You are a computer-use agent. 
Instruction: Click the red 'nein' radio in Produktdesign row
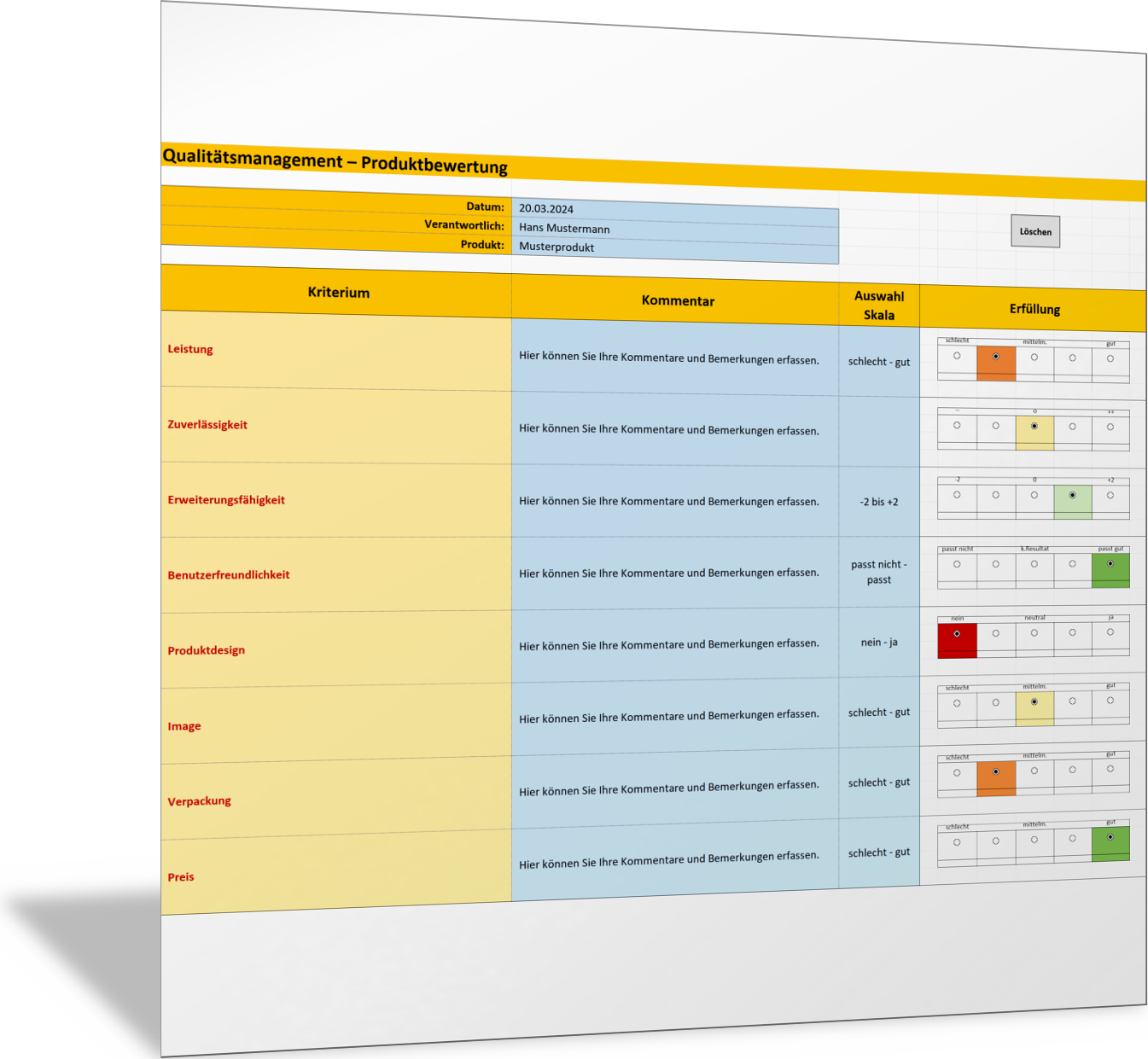pyautogui.click(x=957, y=634)
